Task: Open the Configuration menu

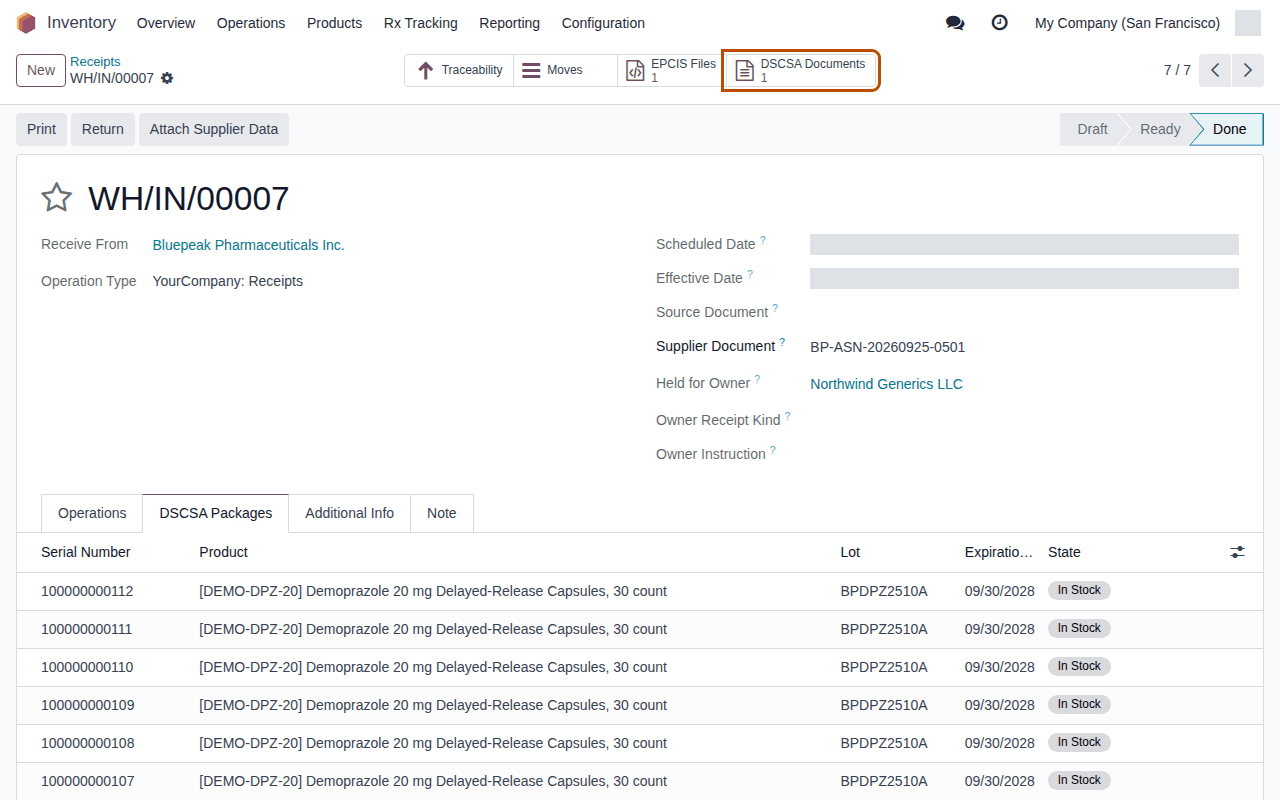Action: pos(603,23)
